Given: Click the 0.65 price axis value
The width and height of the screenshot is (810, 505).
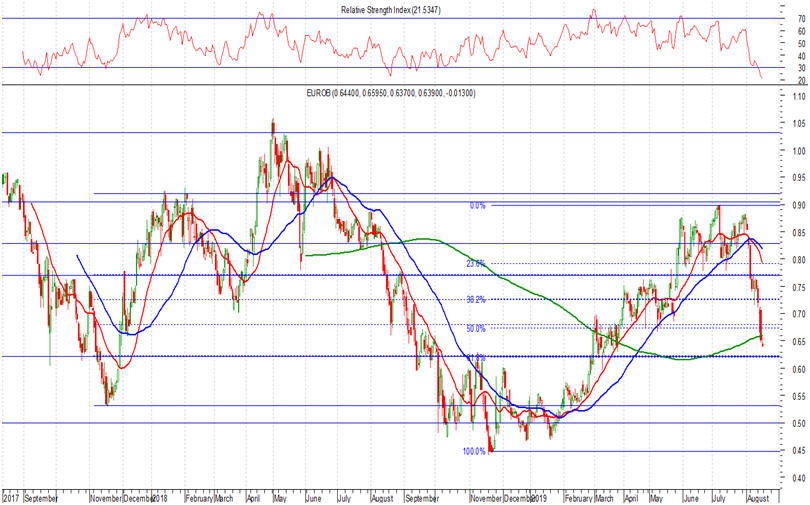Looking at the screenshot, I should 798,341.
